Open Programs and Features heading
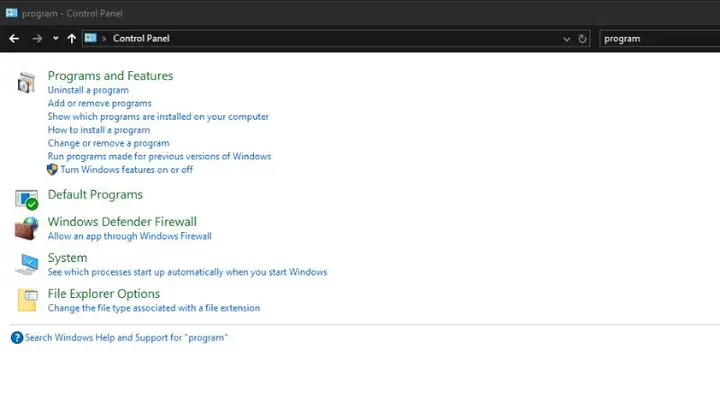Screen dimensions: 720x405 pos(110,76)
